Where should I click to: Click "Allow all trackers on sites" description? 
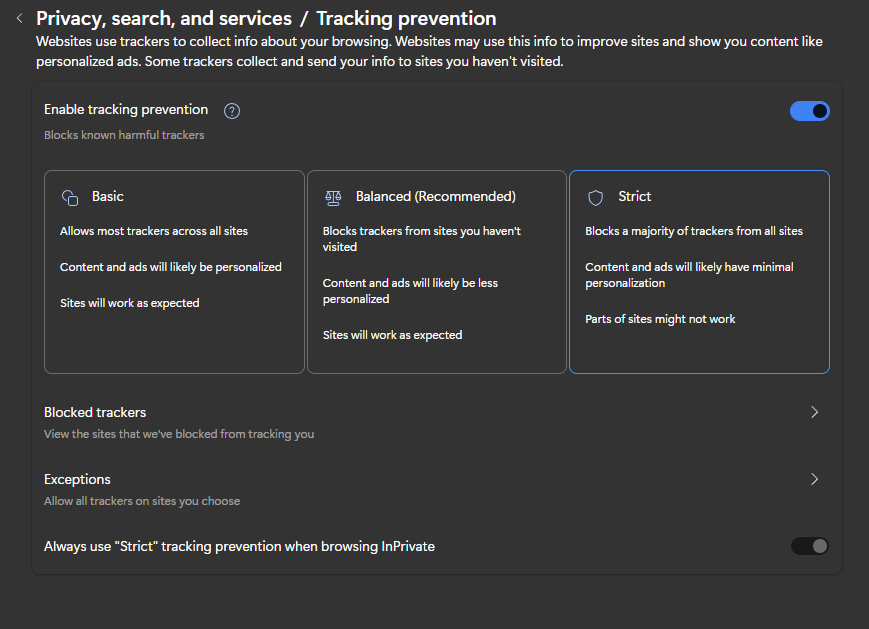point(142,501)
